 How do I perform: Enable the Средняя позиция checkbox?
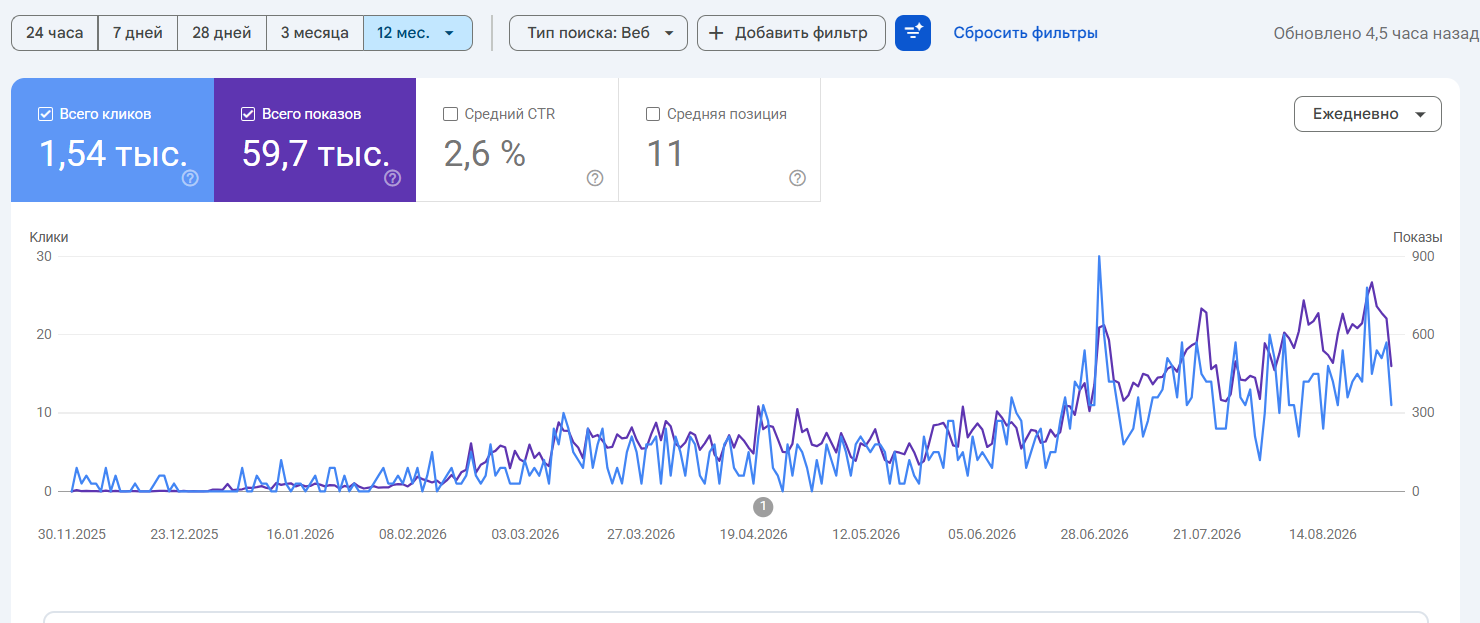pos(653,114)
